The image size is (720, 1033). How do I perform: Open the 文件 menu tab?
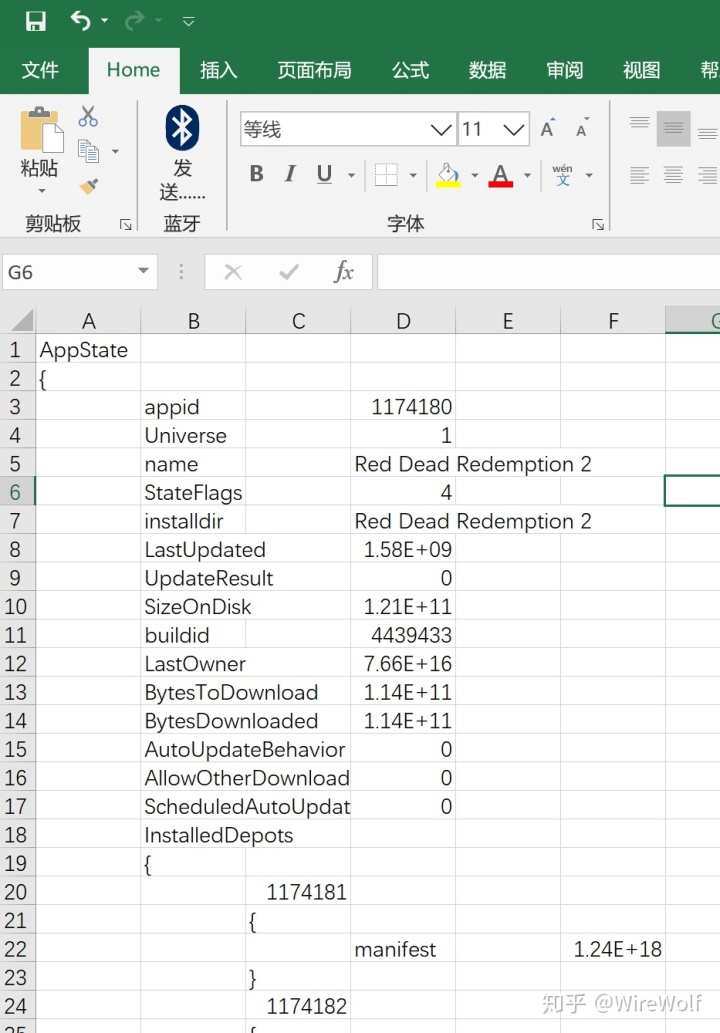coord(40,70)
